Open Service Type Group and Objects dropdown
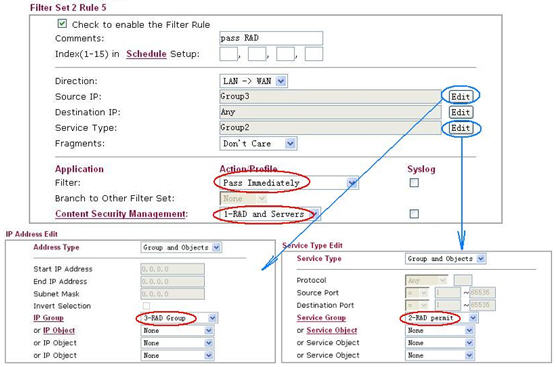Viewport: 556px width, 367px height. pos(445,258)
